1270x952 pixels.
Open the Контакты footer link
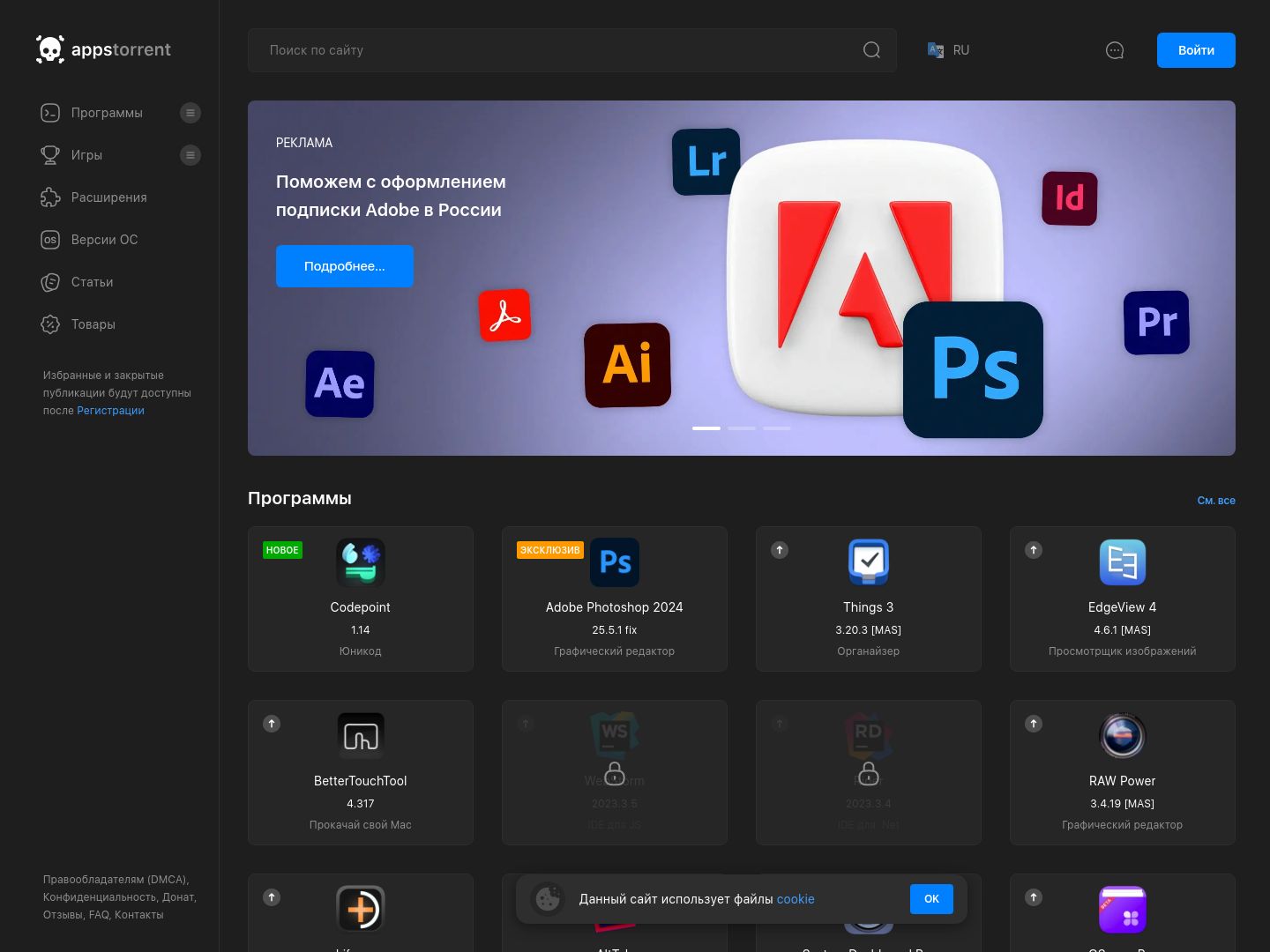click(138, 915)
